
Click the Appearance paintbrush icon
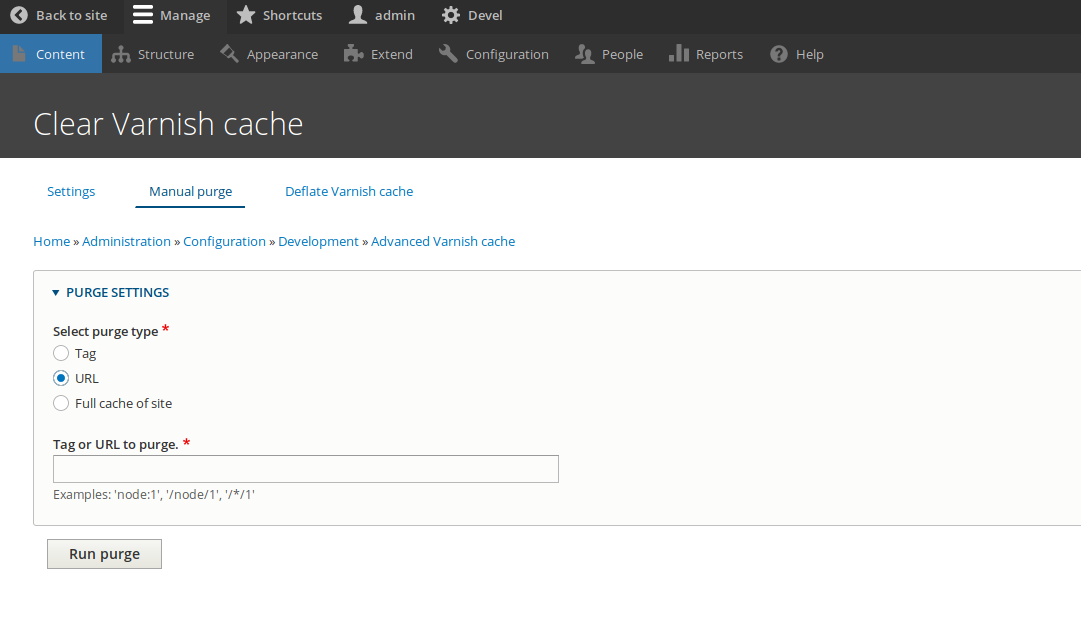coord(229,54)
